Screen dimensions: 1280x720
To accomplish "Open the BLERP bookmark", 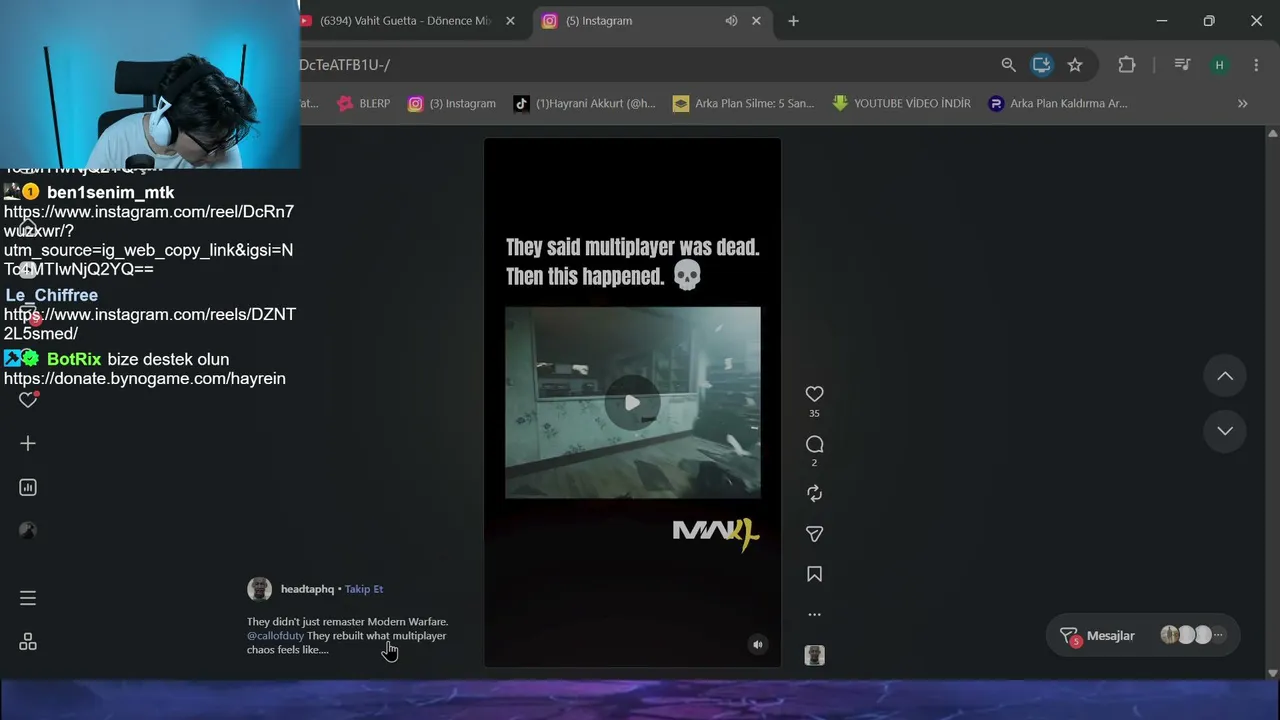I will coord(364,103).
